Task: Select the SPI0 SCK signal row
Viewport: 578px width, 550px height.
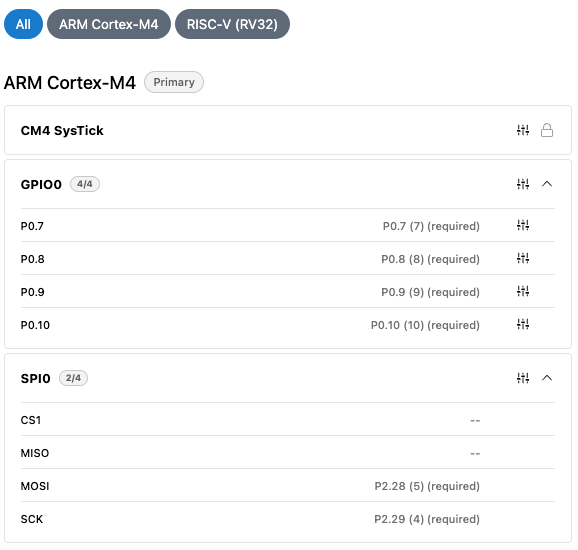Action: 288,519
